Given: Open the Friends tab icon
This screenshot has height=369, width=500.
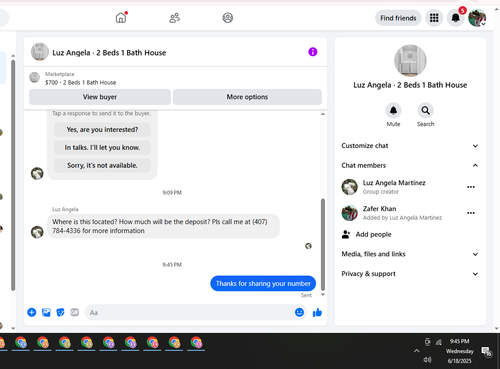Looking at the screenshot, I should (174, 18).
